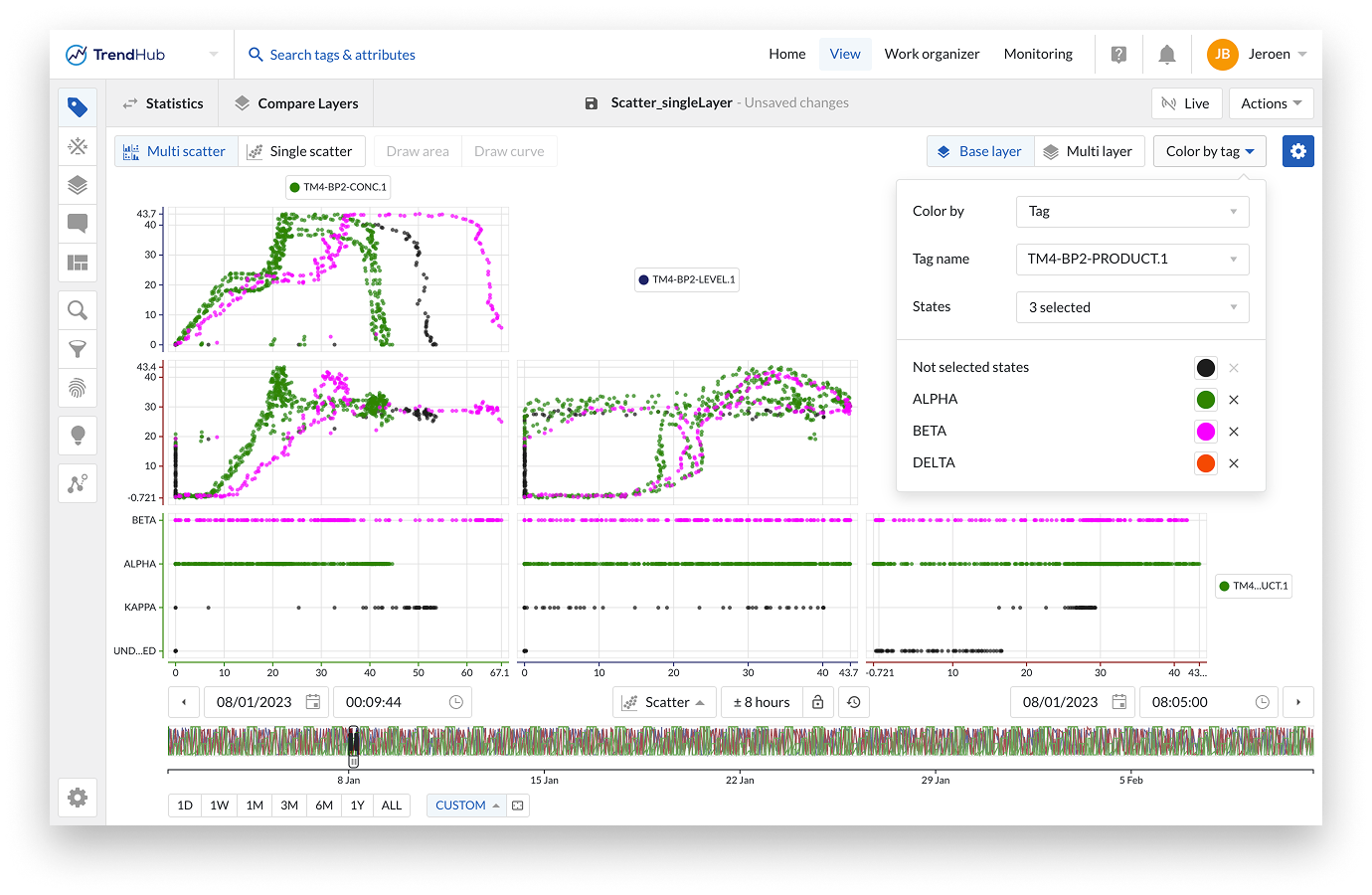Open the filter funnel icon
The width and height of the screenshot is (1372, 895).
click(78, 349)
